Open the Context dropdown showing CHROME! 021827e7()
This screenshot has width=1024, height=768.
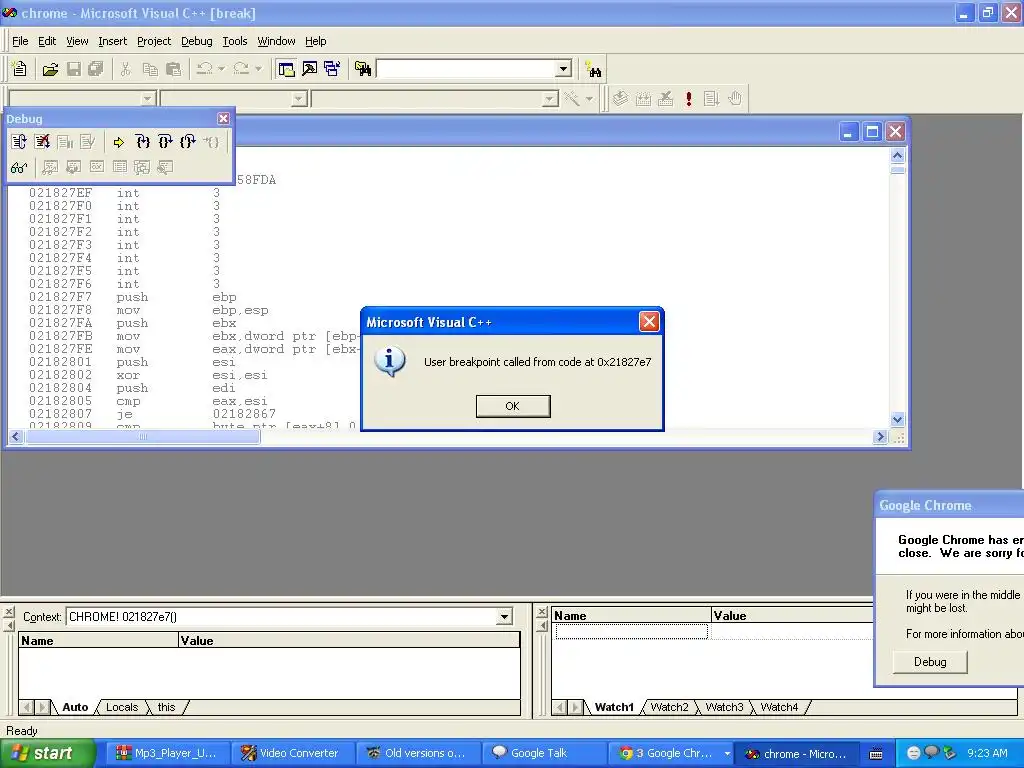coord(504,616)
